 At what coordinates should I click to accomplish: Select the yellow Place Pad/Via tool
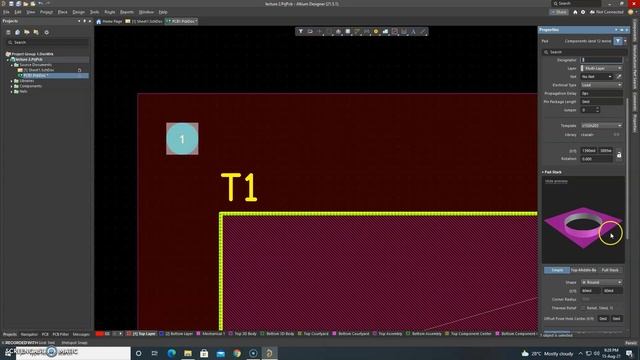click(x=376, y=31)
